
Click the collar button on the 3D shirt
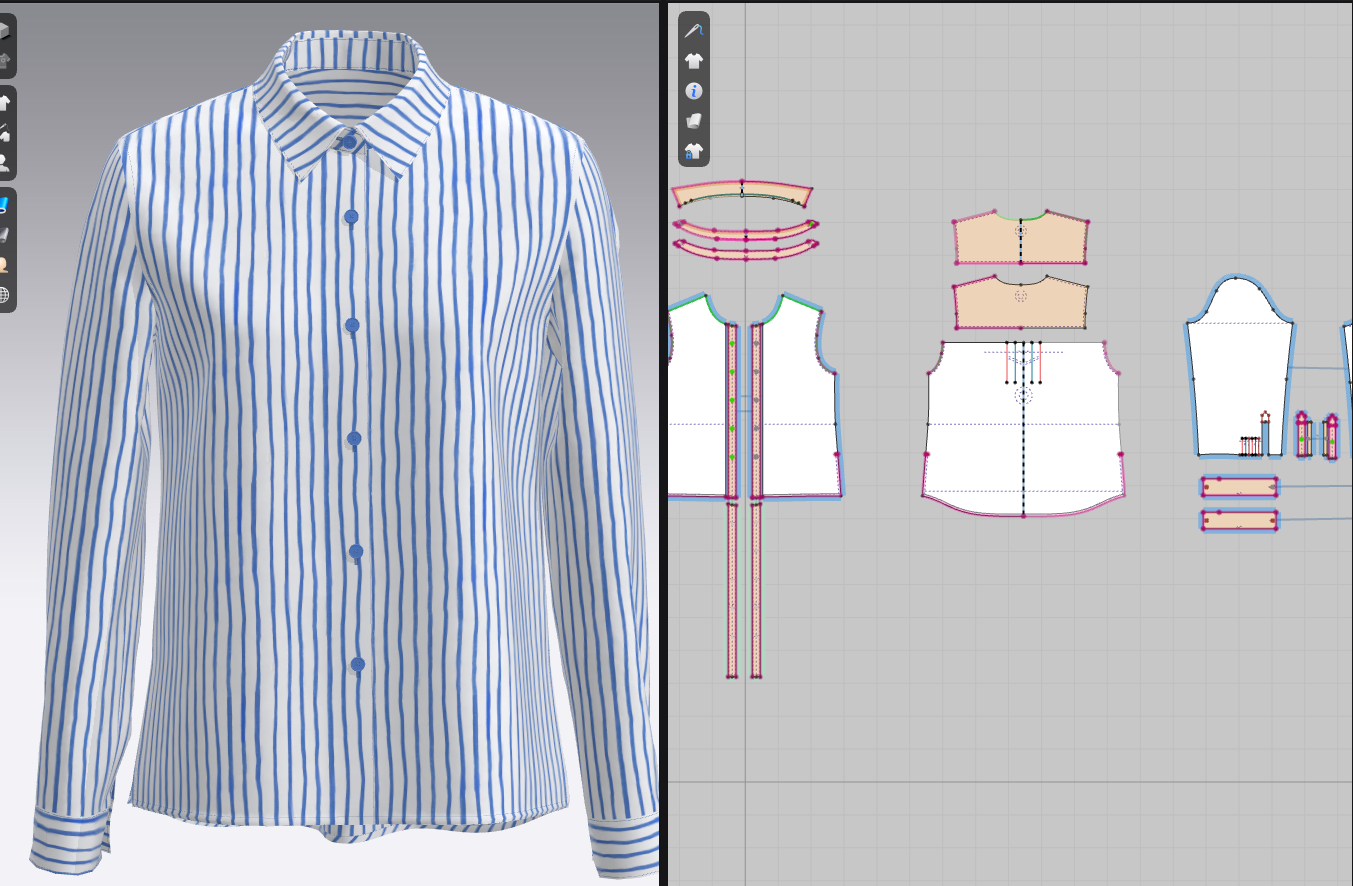[x=349, y=142]
